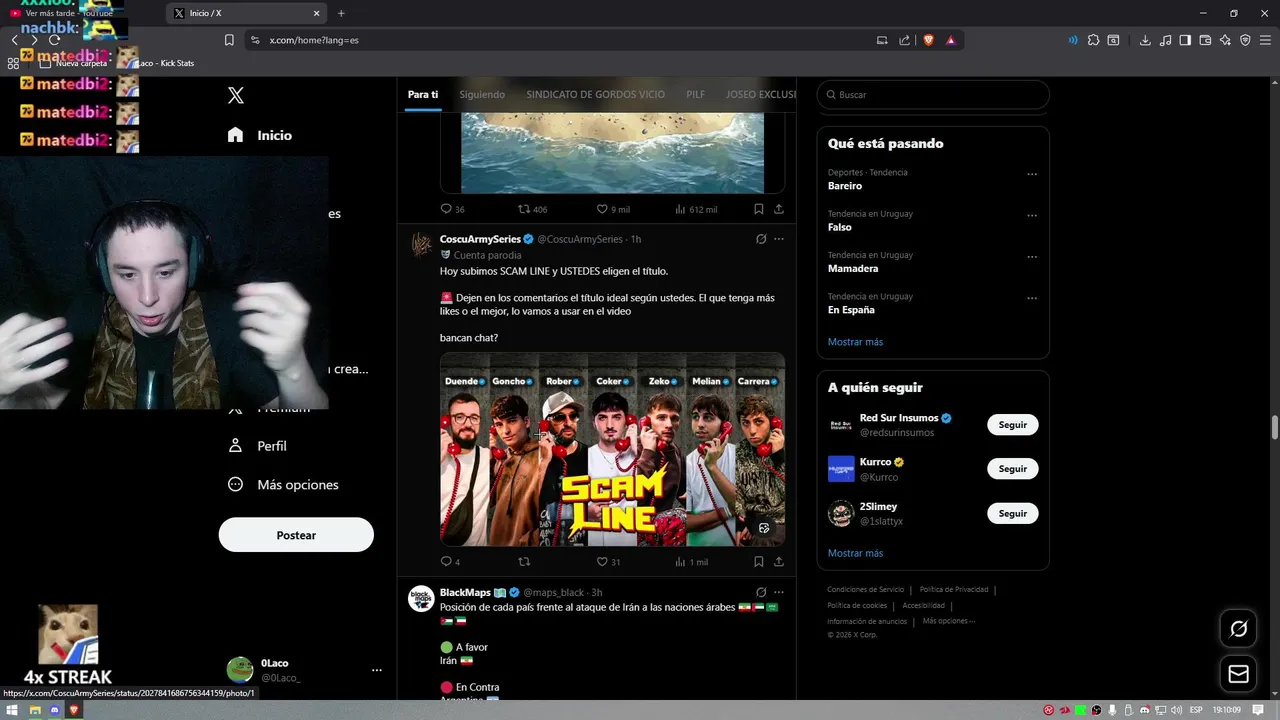1280x720 pixels.
Task: Open Brave VPN shield icon
Action: pos(1245,40)
